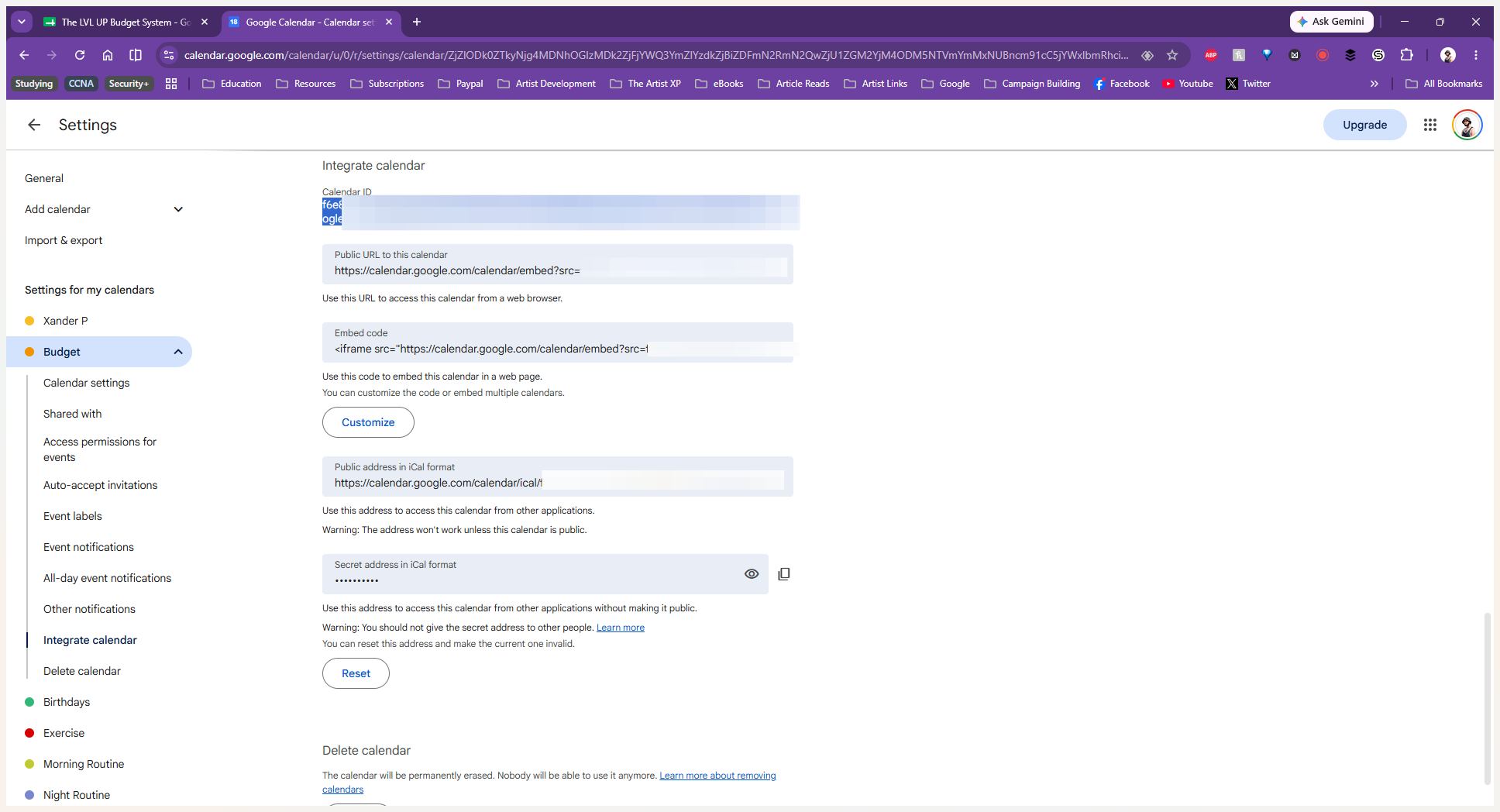Go to Calendar settings for Budget
1500x812 pixels.
tap(87, 383)
